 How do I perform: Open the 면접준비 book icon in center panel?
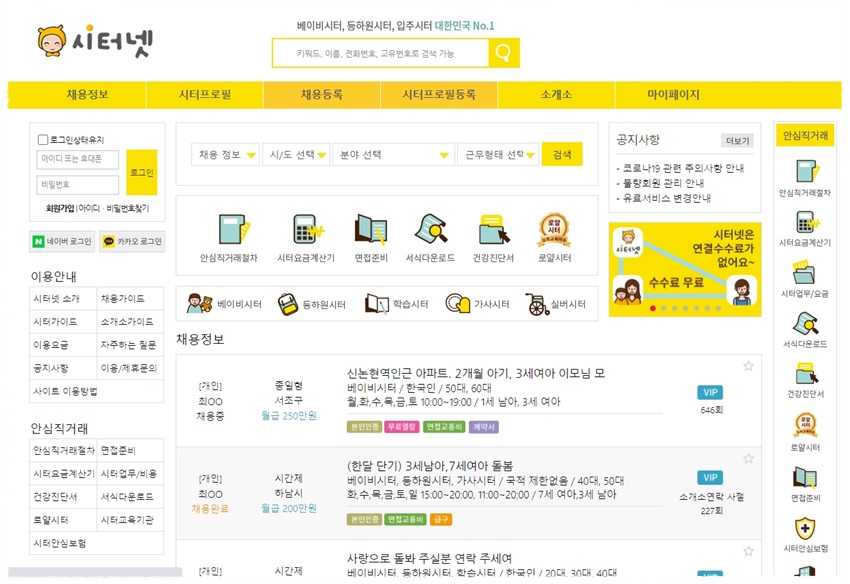pos(371,229)
